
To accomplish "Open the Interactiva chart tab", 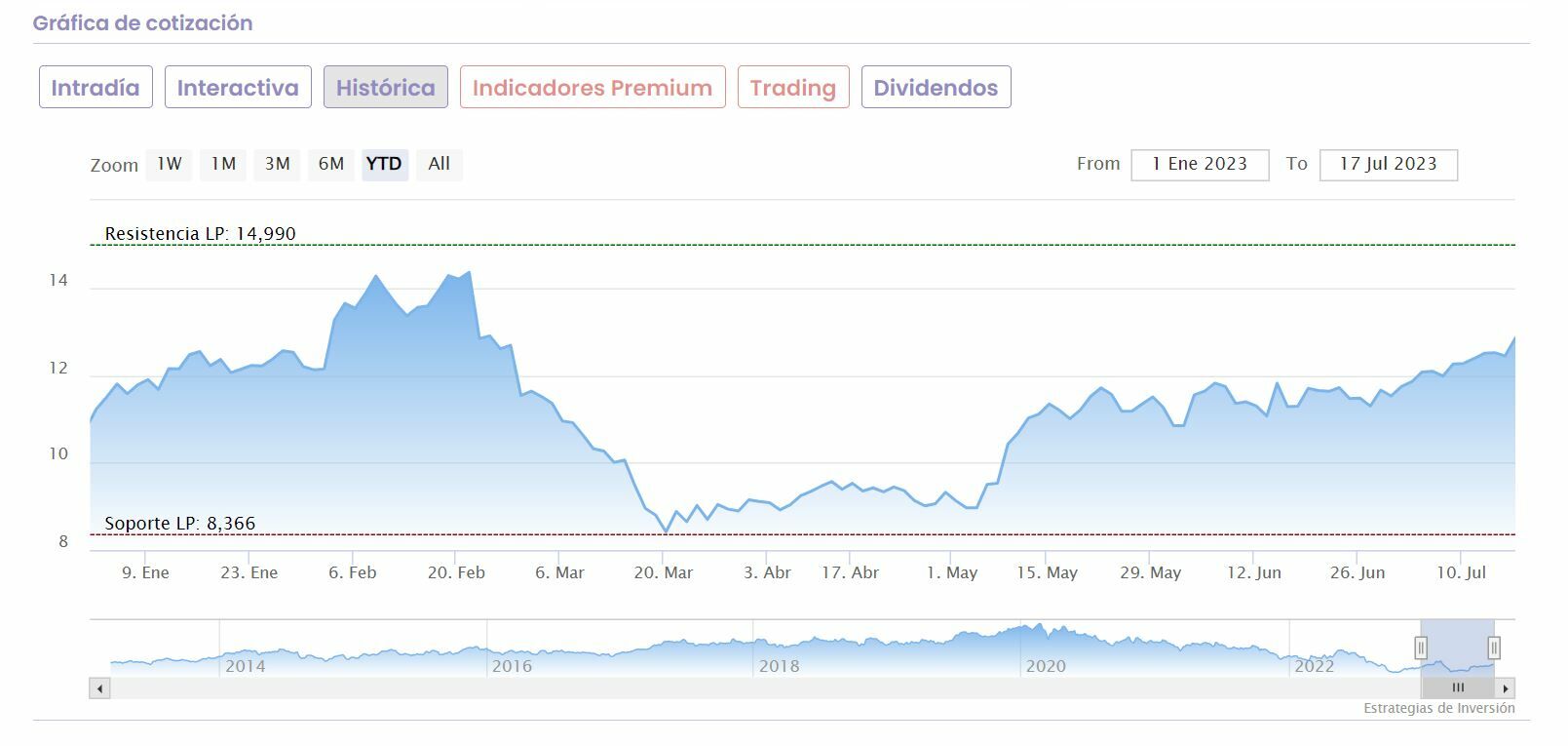I will pyautogui.click(x=238, y=88).
